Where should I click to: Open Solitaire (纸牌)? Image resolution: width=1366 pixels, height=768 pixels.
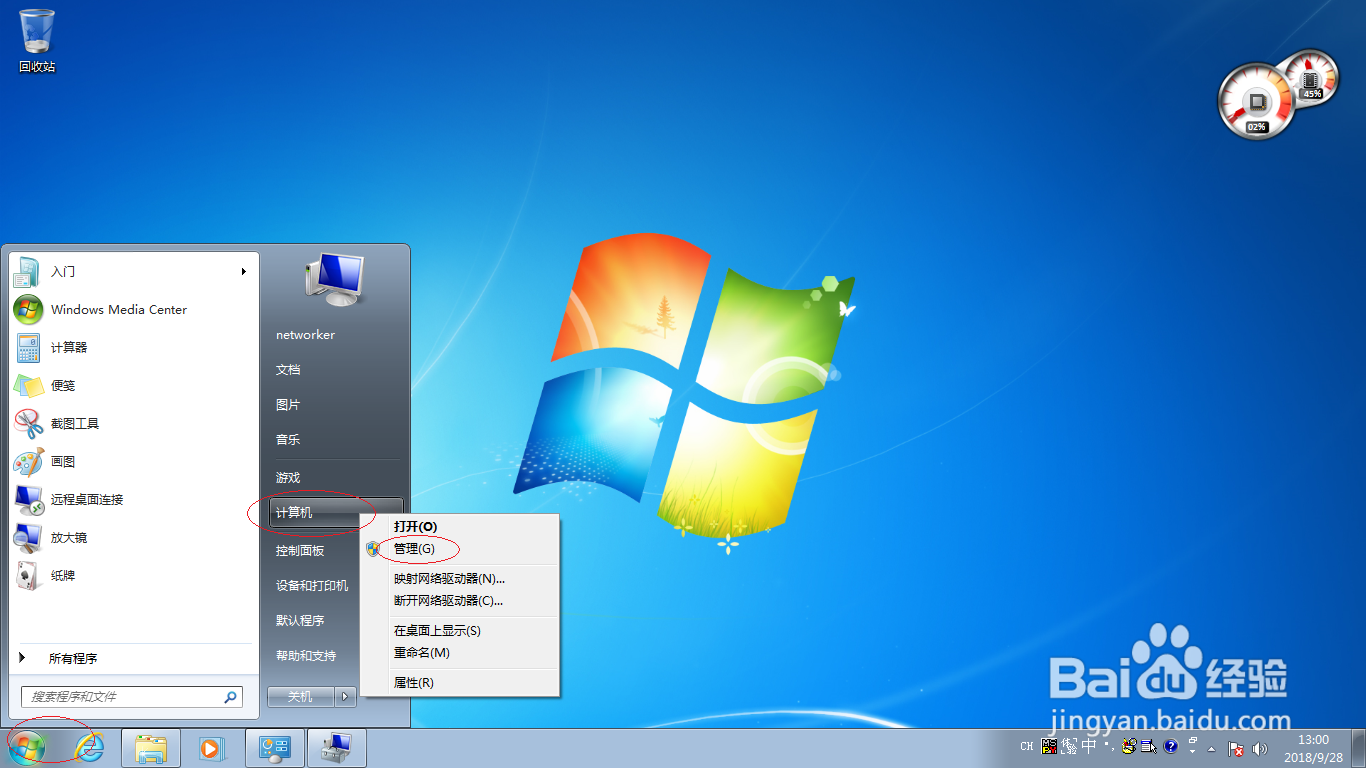click(x=135, y=576)
